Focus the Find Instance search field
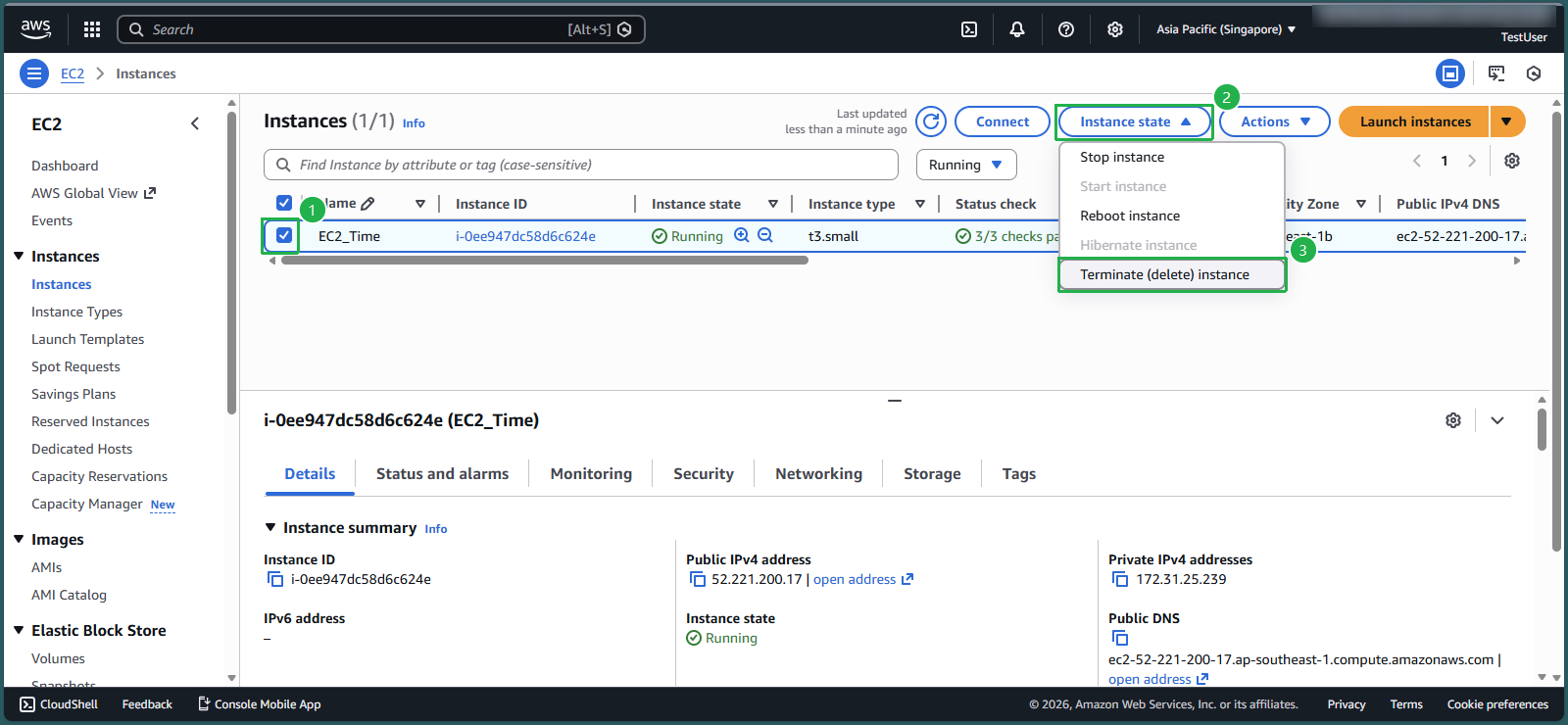Image resolution: width=1568 pixels, height=725 pixels. (x=581, y=165)
